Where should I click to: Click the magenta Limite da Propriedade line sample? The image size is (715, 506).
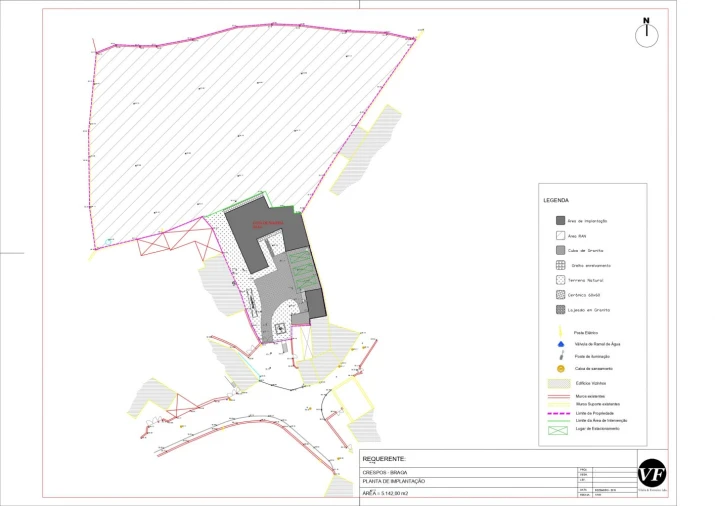[x=560, y=413]
